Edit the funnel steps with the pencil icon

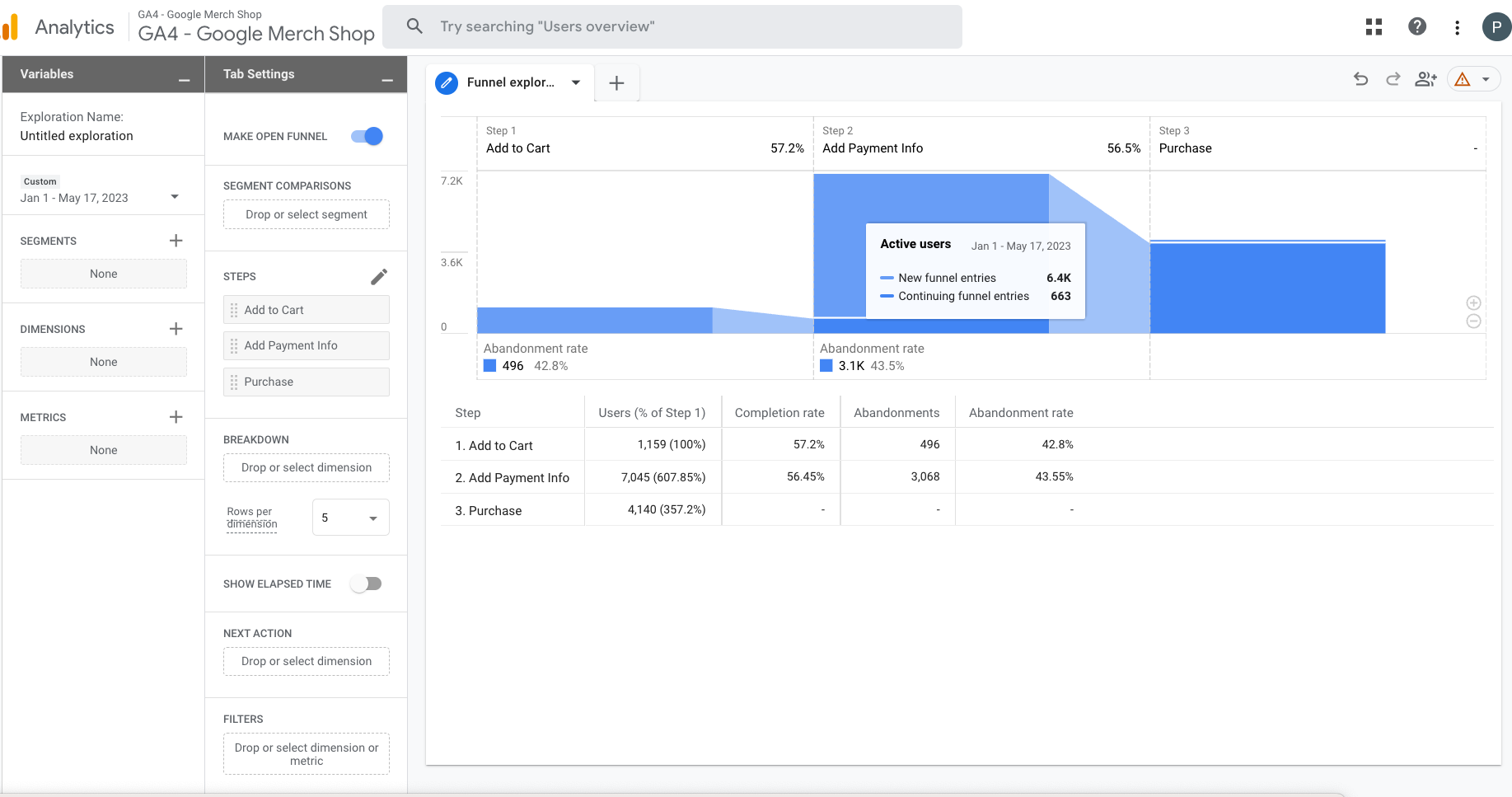click(379, 276)
